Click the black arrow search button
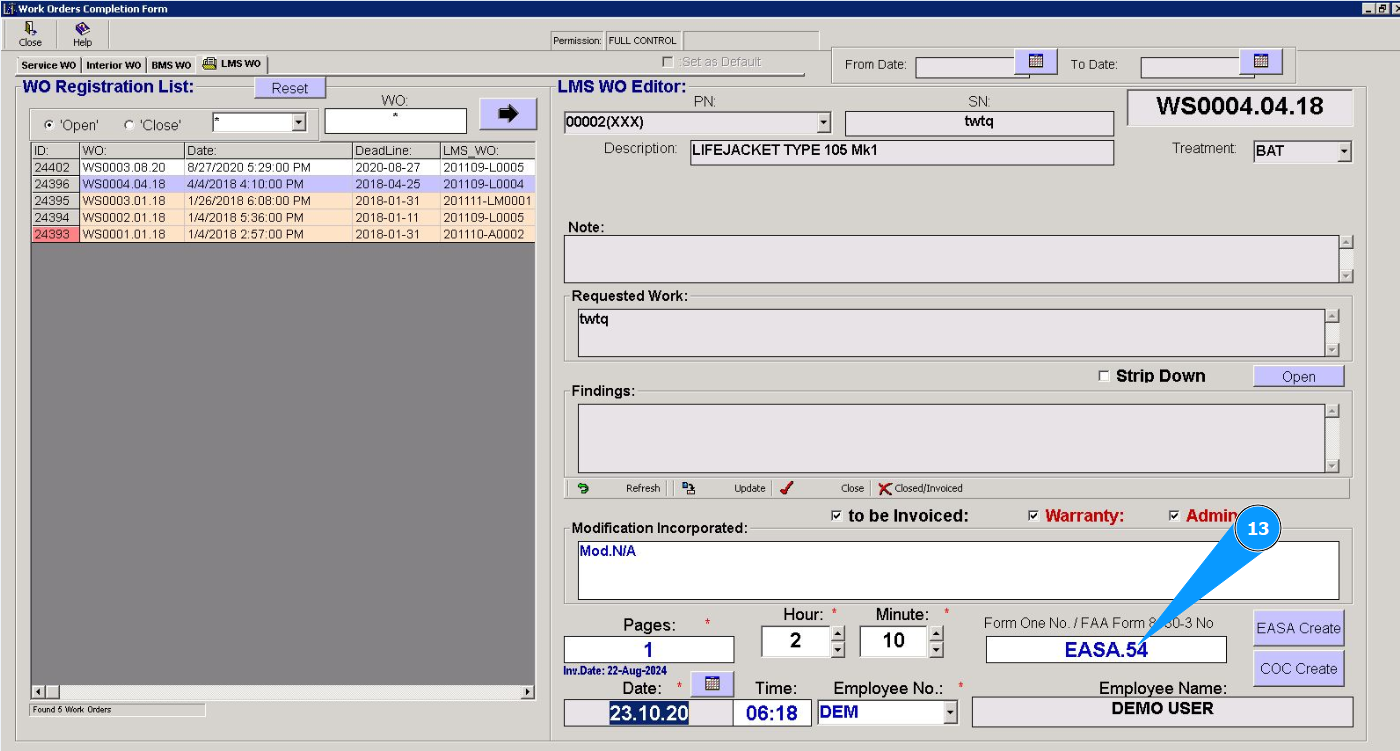Image resolution: width=1400 pixels, height=751 pixels. tap(508, 114)
